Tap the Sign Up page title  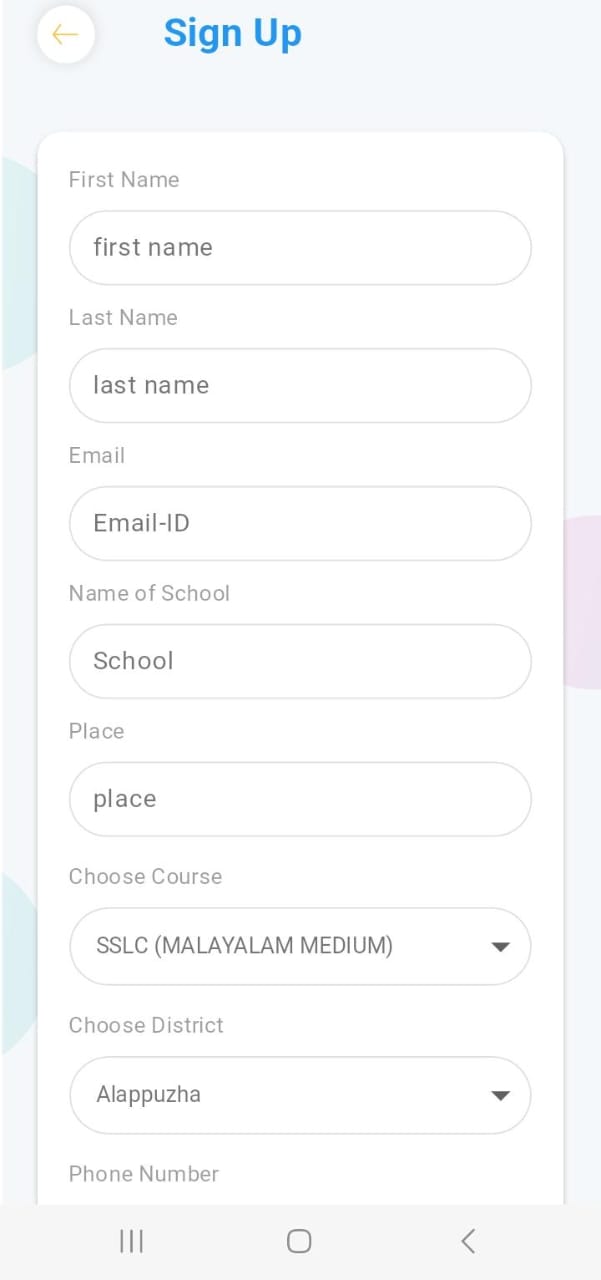tap(232, 33)
